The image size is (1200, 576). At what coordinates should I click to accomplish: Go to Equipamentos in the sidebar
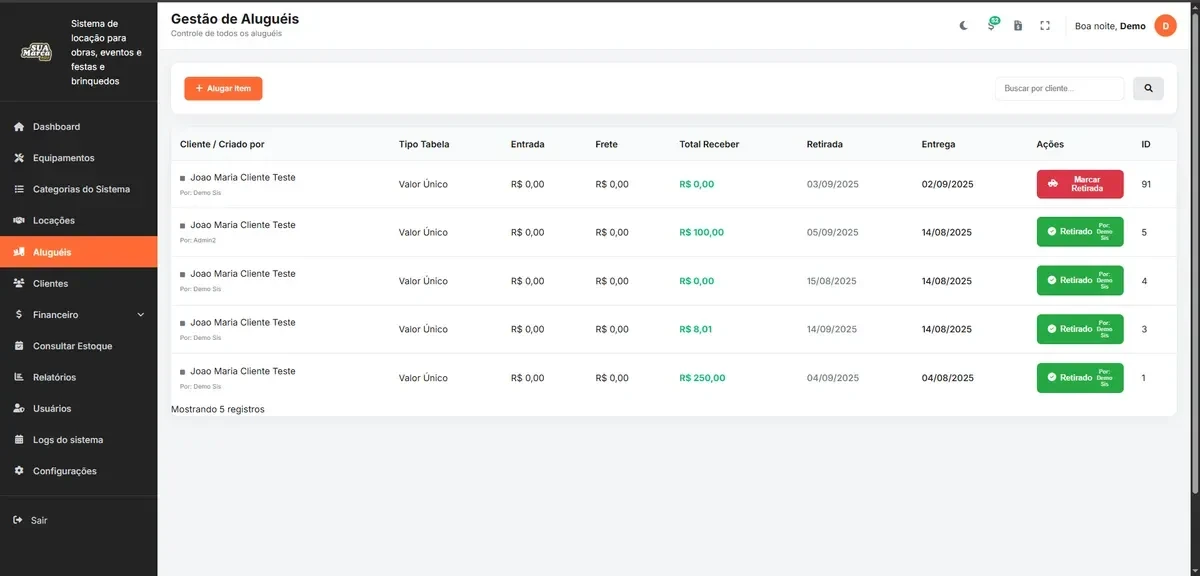78,158
